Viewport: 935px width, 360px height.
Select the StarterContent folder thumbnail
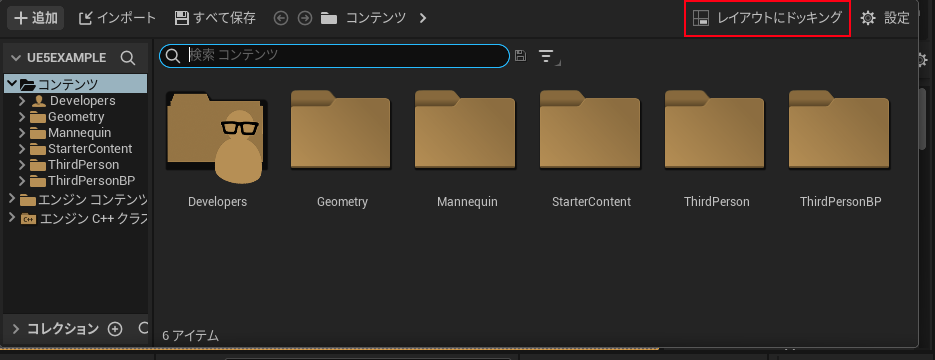[x=590, y=130]
